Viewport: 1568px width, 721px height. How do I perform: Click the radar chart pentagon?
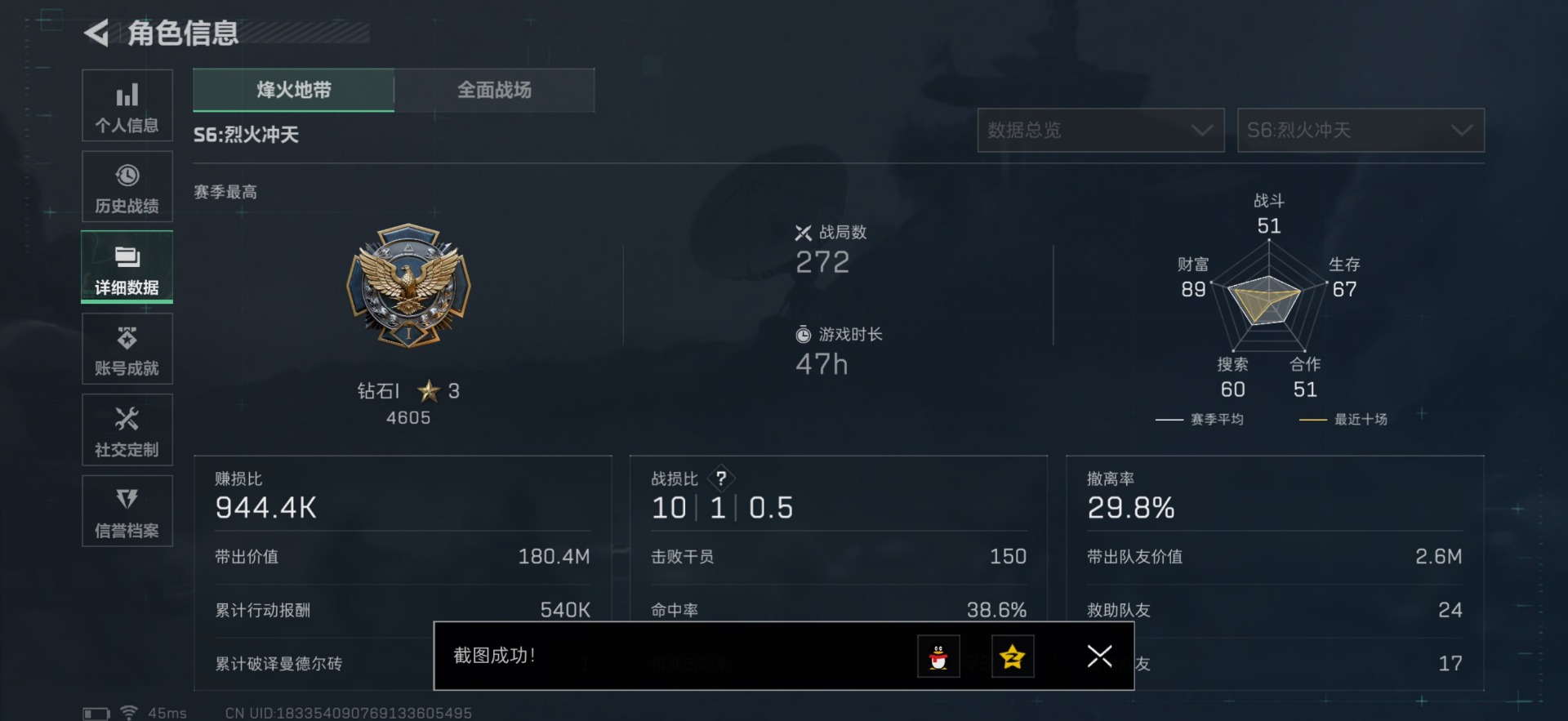point(1268,296)
